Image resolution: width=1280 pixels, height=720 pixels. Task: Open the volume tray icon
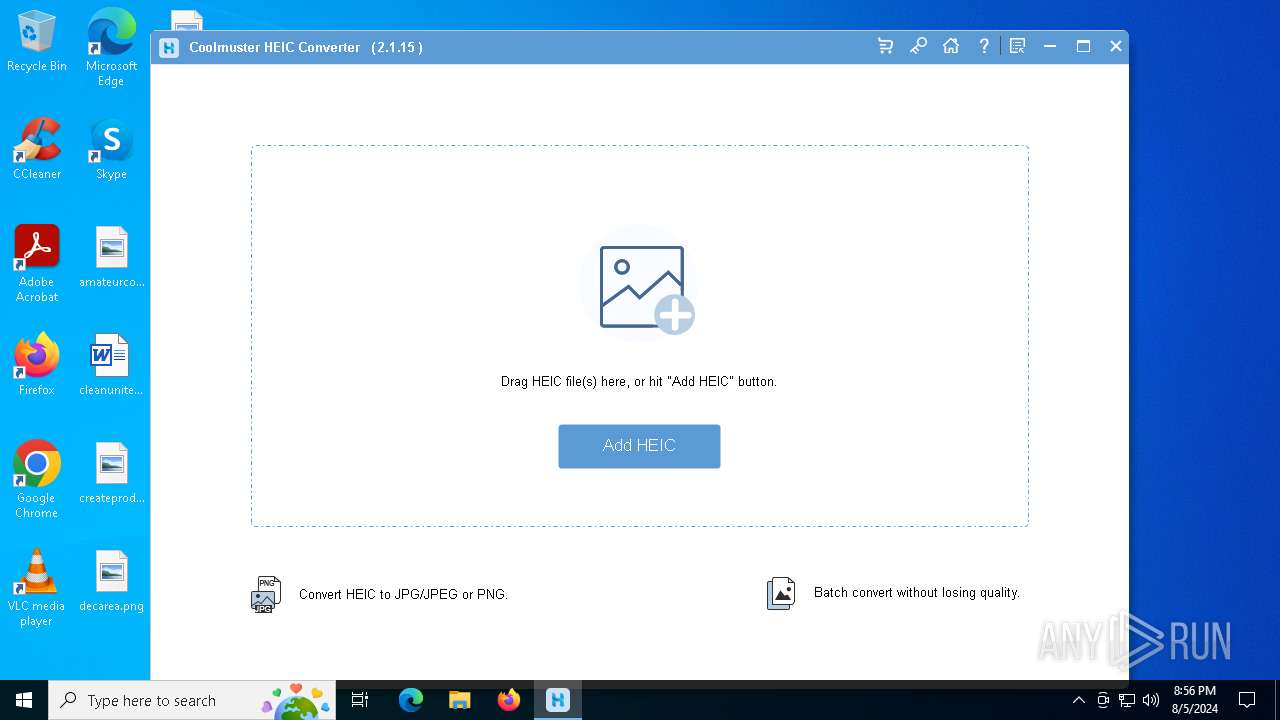1150,700
